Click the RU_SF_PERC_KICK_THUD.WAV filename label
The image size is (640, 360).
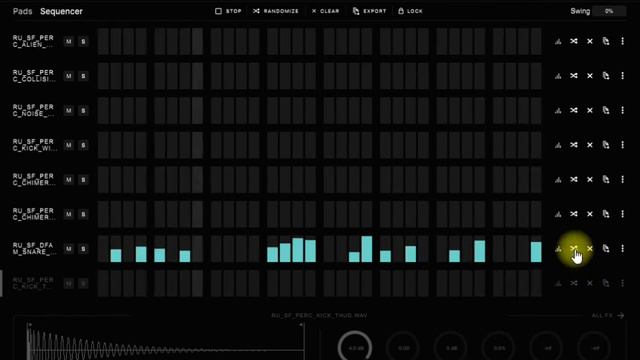[319, 316]
